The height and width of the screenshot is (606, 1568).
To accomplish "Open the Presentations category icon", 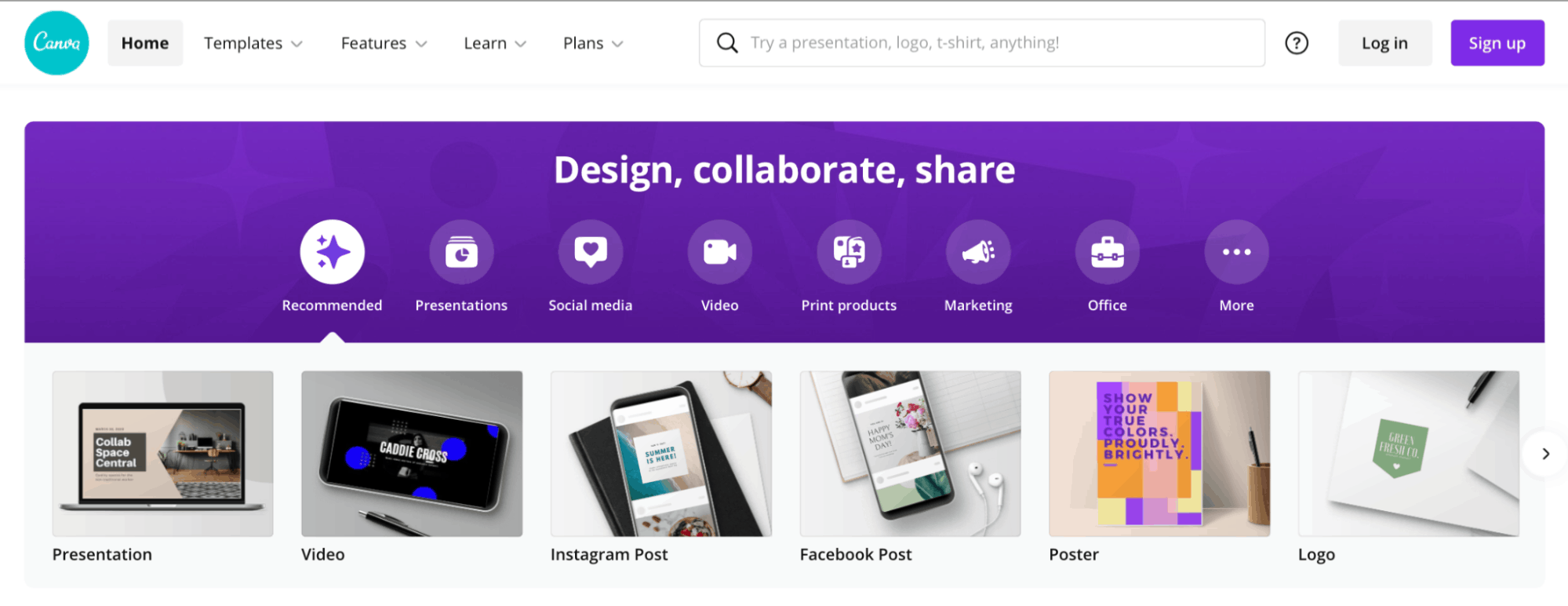I will tap(461, 252).
